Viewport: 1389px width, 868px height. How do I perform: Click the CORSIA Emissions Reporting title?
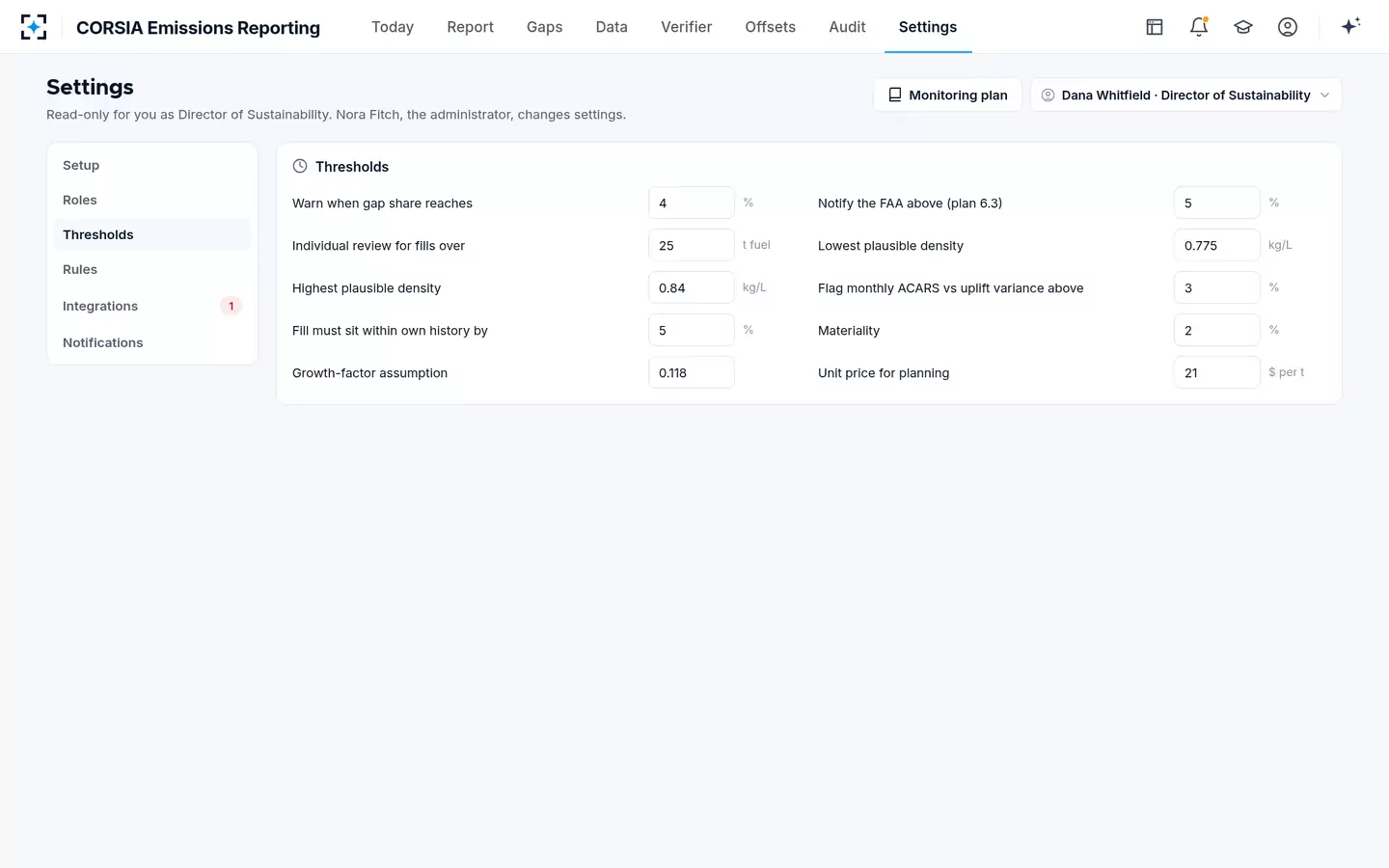pos(198,27)
